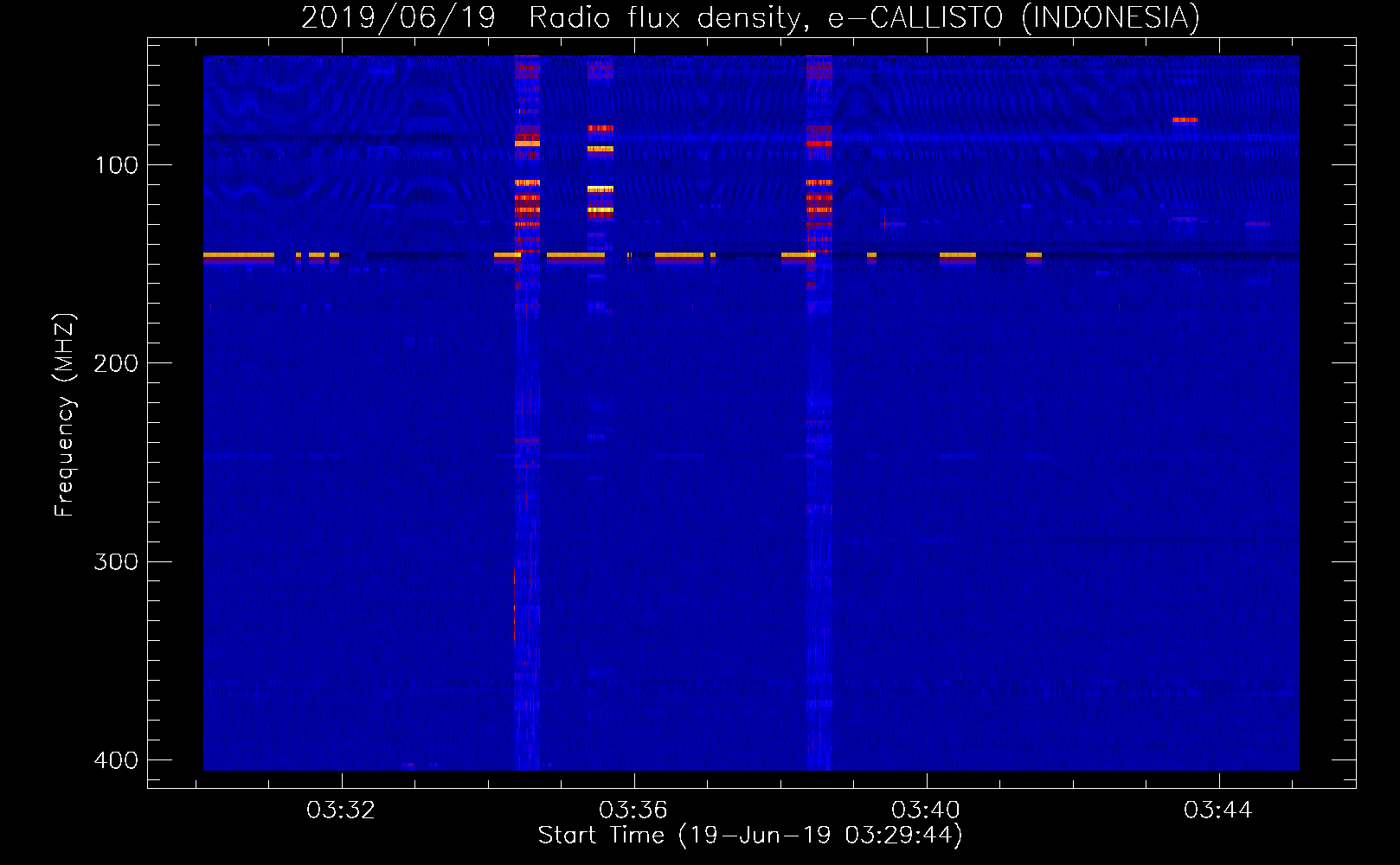Screen dimensions: 1400x865
Task: Click the 300 frequency tick label
Action: click(116, 562)
